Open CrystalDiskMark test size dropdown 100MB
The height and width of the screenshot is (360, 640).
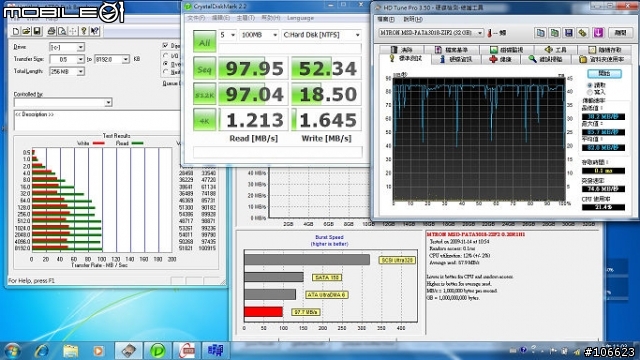(259, 35)
